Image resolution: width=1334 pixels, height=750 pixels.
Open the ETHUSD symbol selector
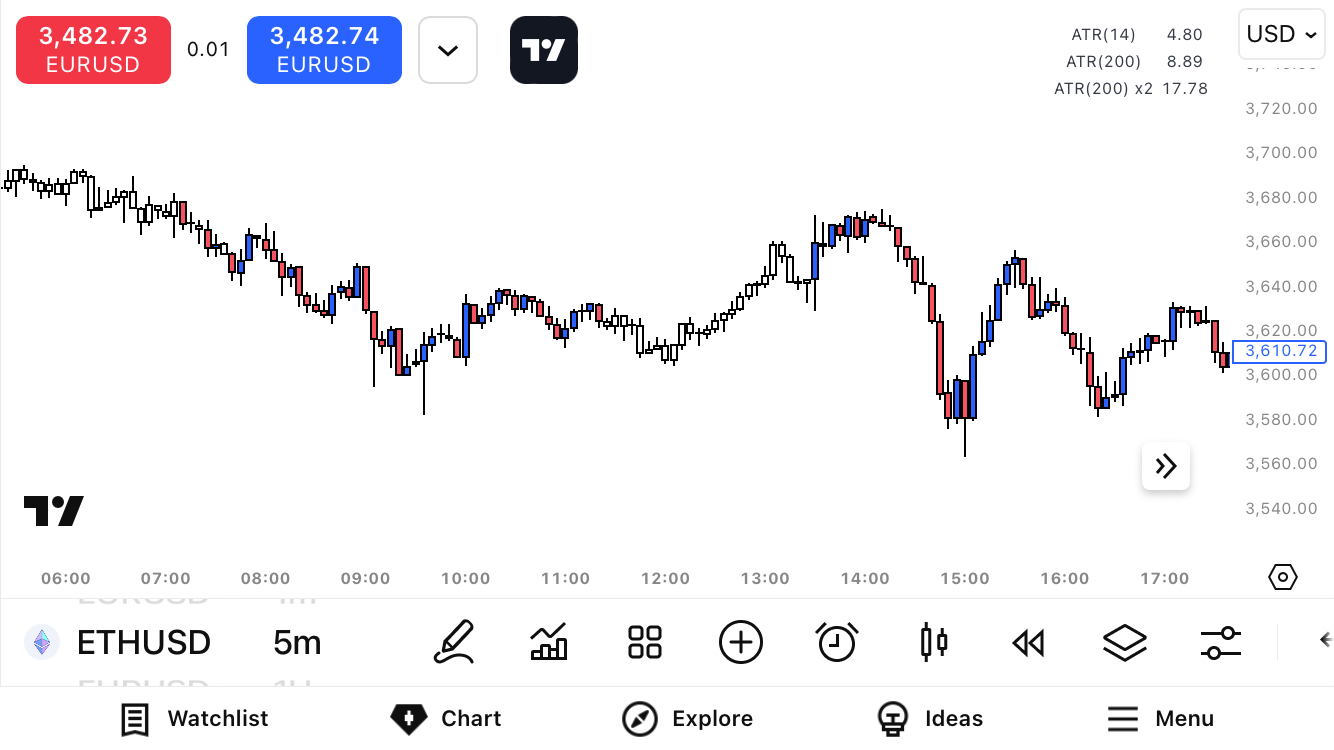pos(143,642)
